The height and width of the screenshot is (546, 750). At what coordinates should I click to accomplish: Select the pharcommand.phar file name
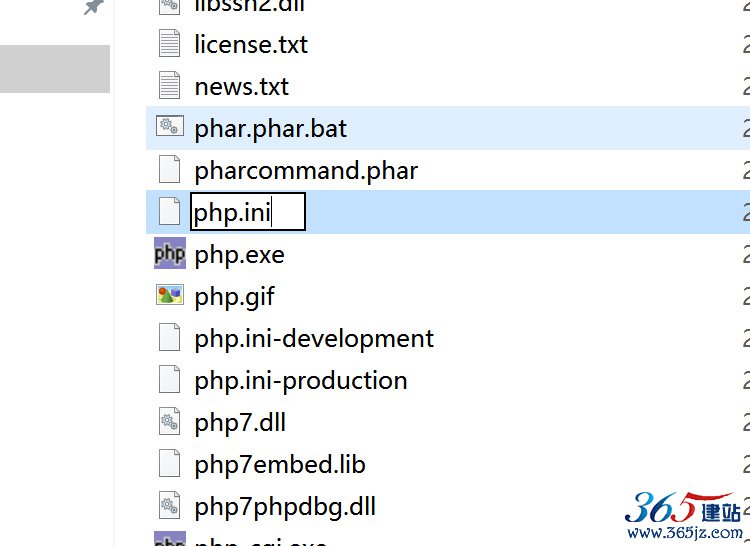[x=306, y=171]
